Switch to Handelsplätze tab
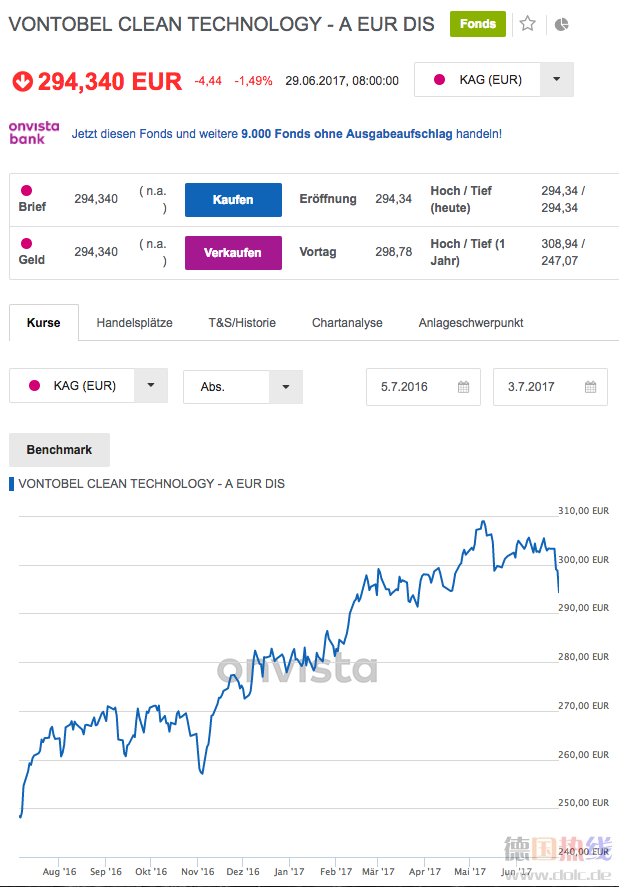Image resolution: width=619 pixels, height=887 pixels. click(135, 322)
